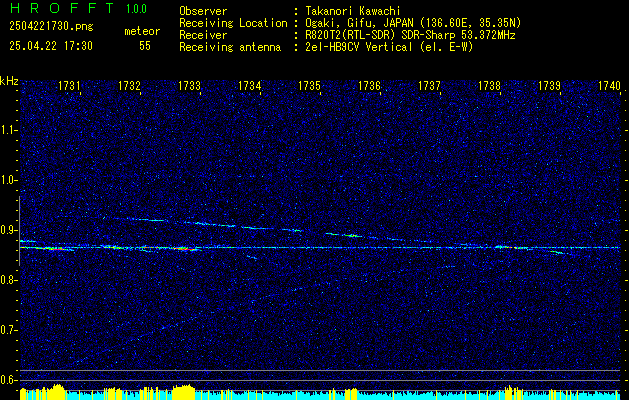This screenshot has height=400, width=629.
Task: Click the grey vertical range bar at left
Action: (x=19, y=231)
